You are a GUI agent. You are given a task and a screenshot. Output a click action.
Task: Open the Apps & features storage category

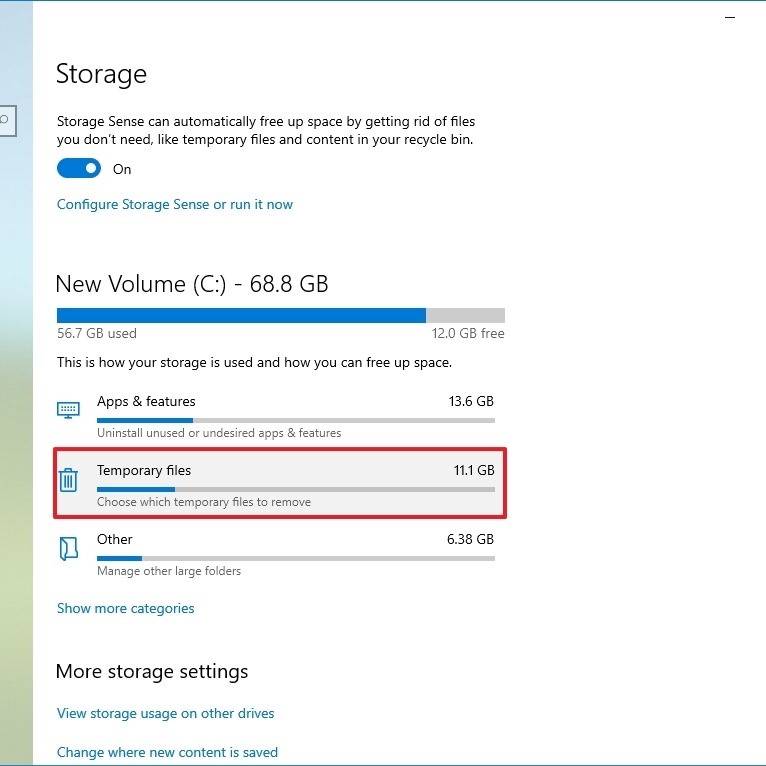[280, 416]
